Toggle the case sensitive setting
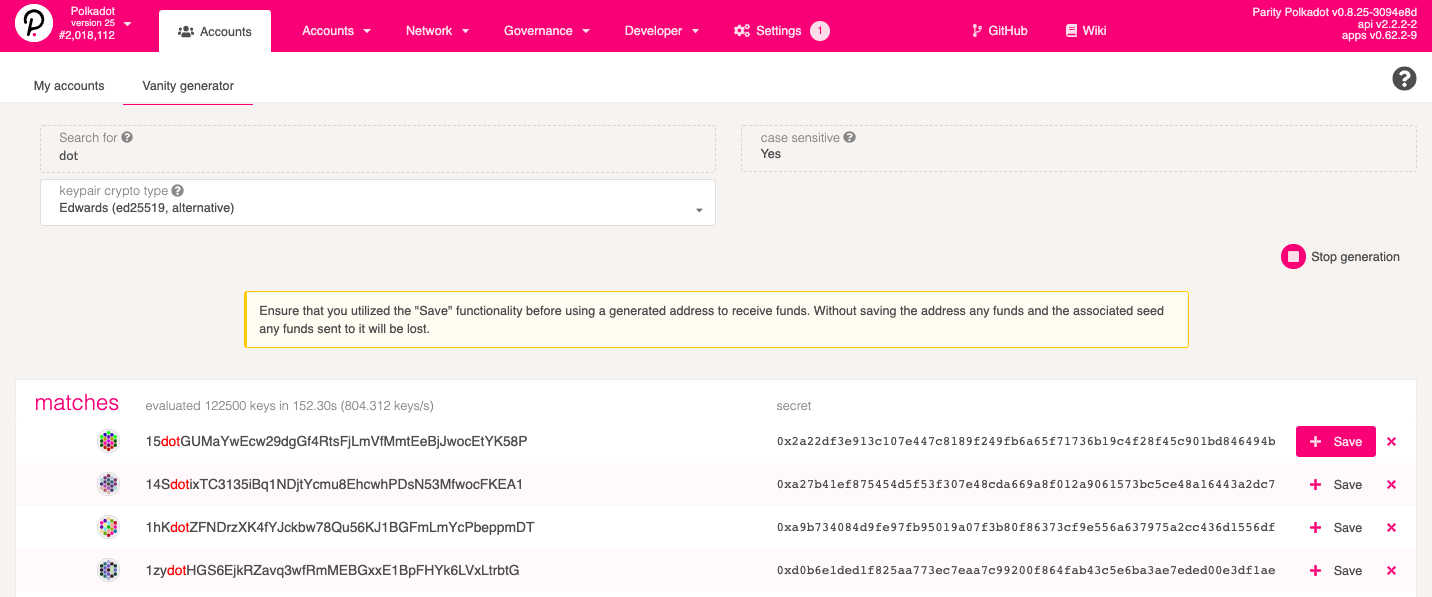 (x=770, y=154)
